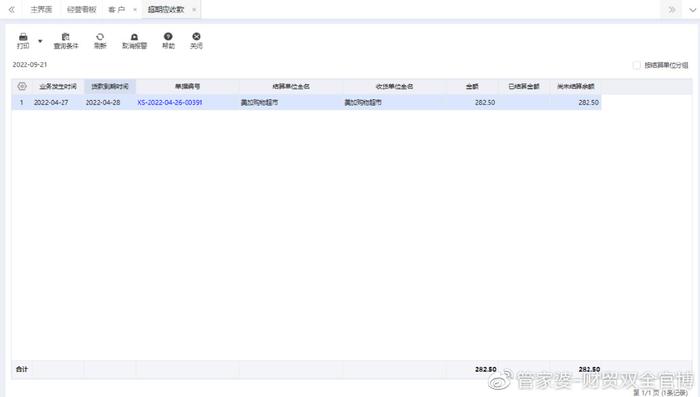This screenshot has width=700, height=397.
Task: Click the table settings gear icon
Action: (x=22, y=86)
